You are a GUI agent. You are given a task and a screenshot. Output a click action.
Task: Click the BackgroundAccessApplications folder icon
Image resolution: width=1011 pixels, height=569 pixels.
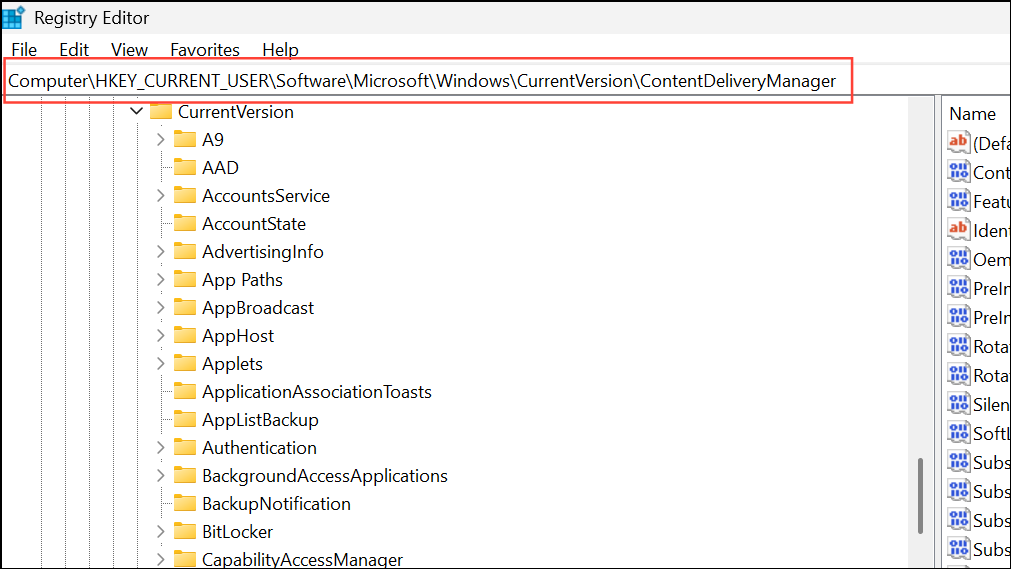coord(185,475)
